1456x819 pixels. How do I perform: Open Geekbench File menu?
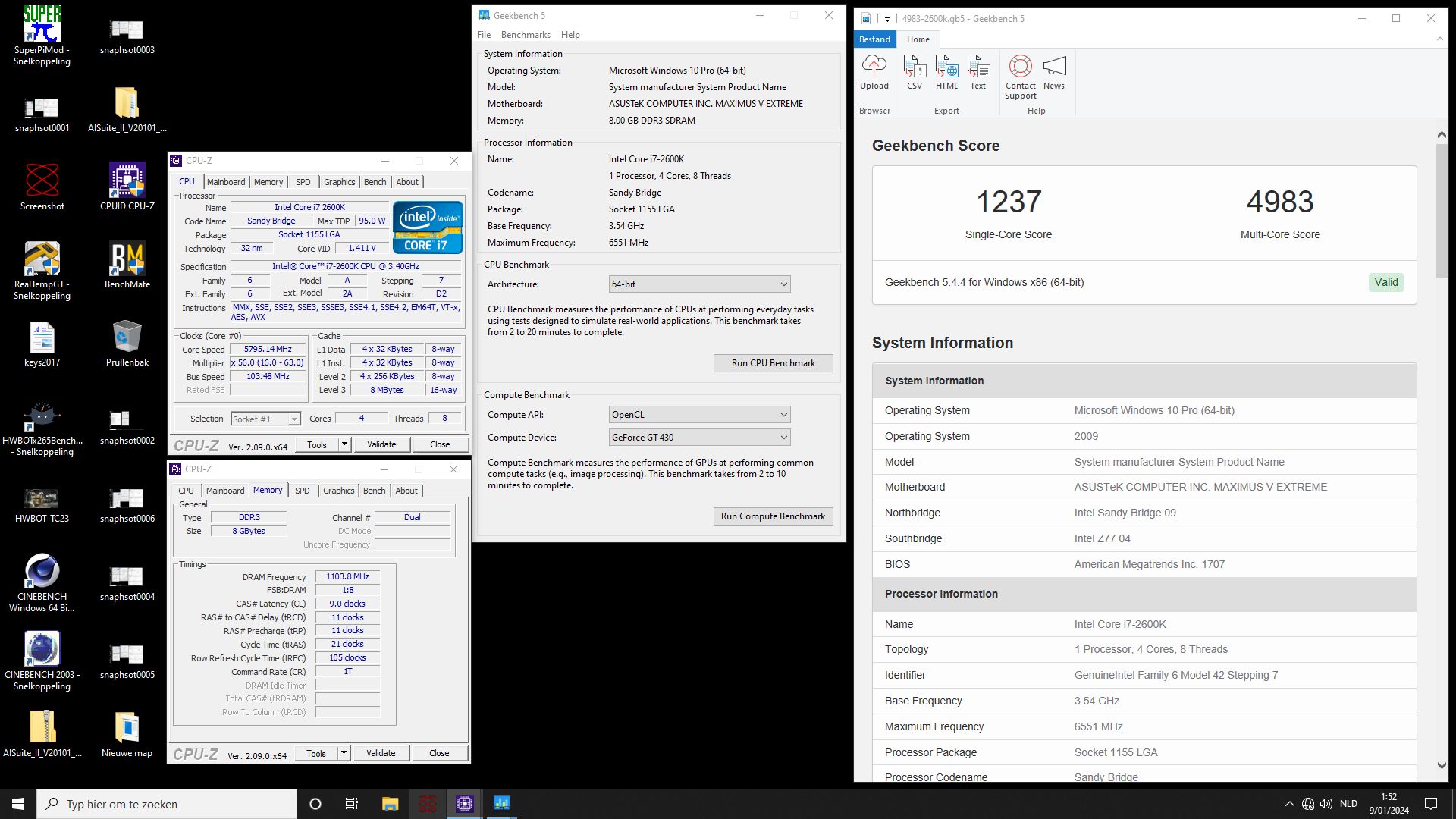point(484,35)
